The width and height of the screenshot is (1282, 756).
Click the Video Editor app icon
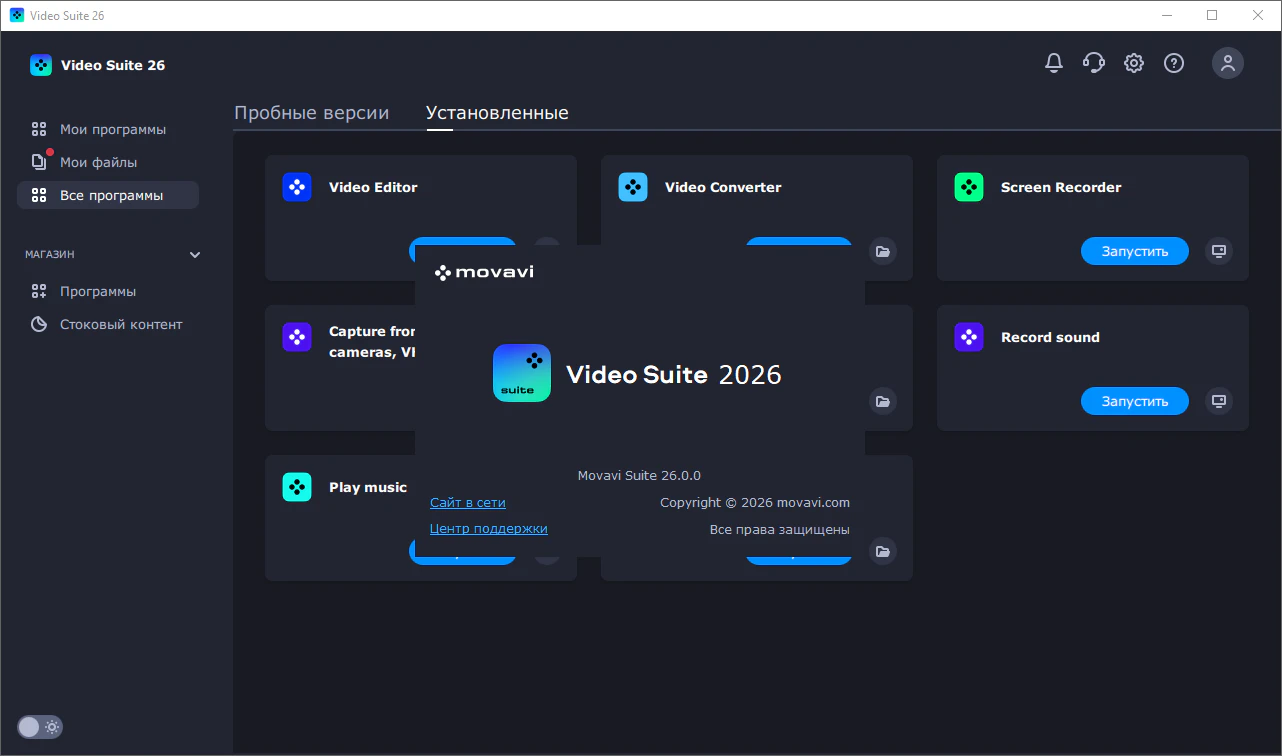click(297, 187)
